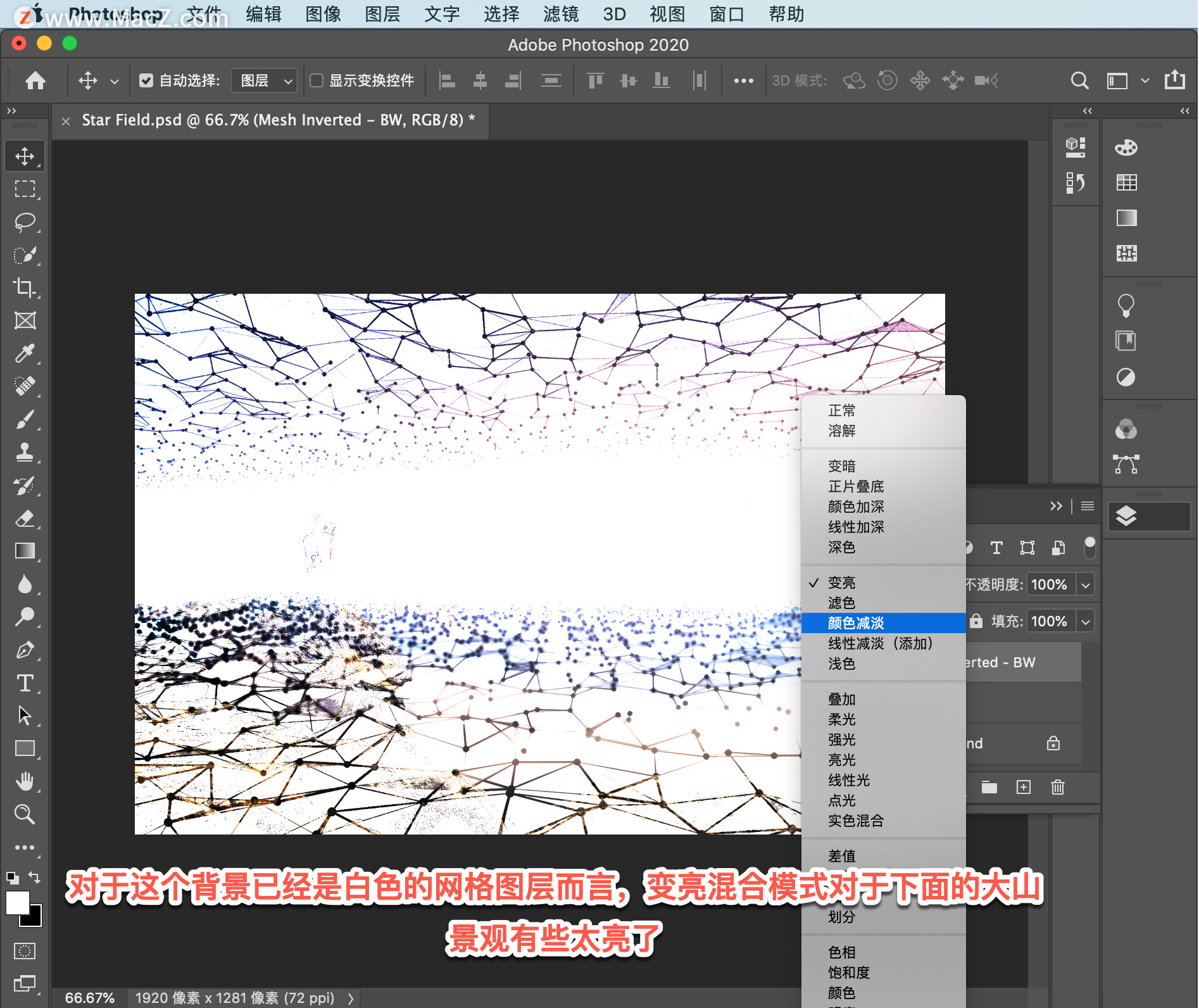Activate the Hand tool
The height and width of the screenshot is (1008, 1199).
(x=25, y=781)
